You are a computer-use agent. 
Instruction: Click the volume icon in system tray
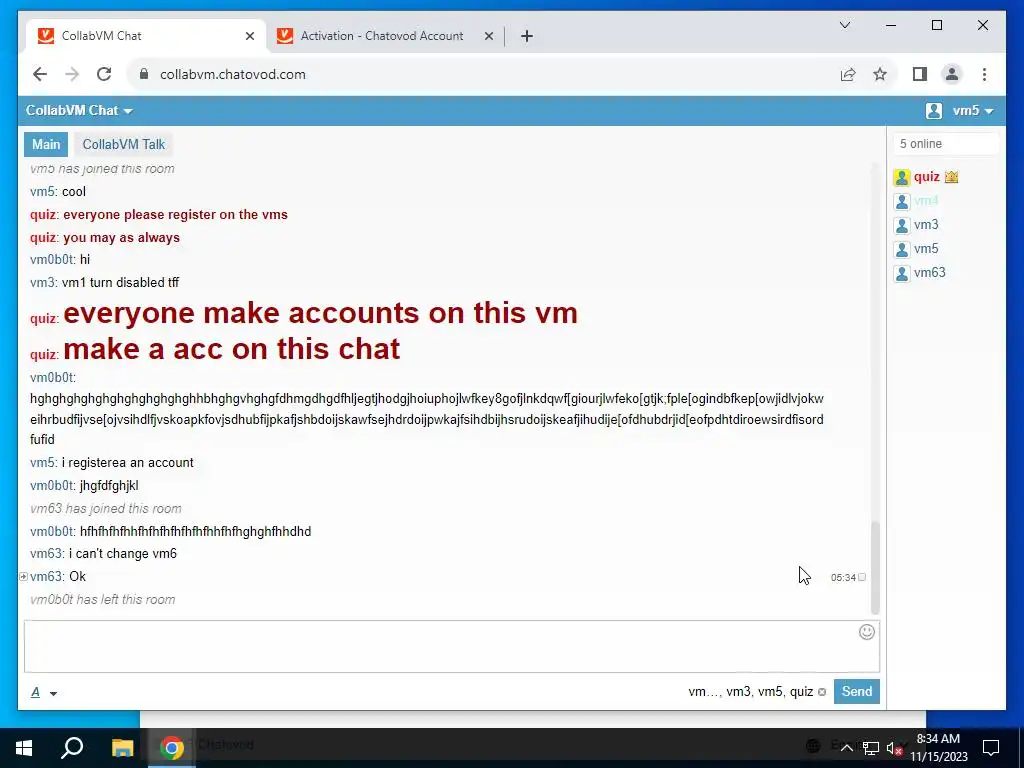pyautogui.click(x=894, y=748)
